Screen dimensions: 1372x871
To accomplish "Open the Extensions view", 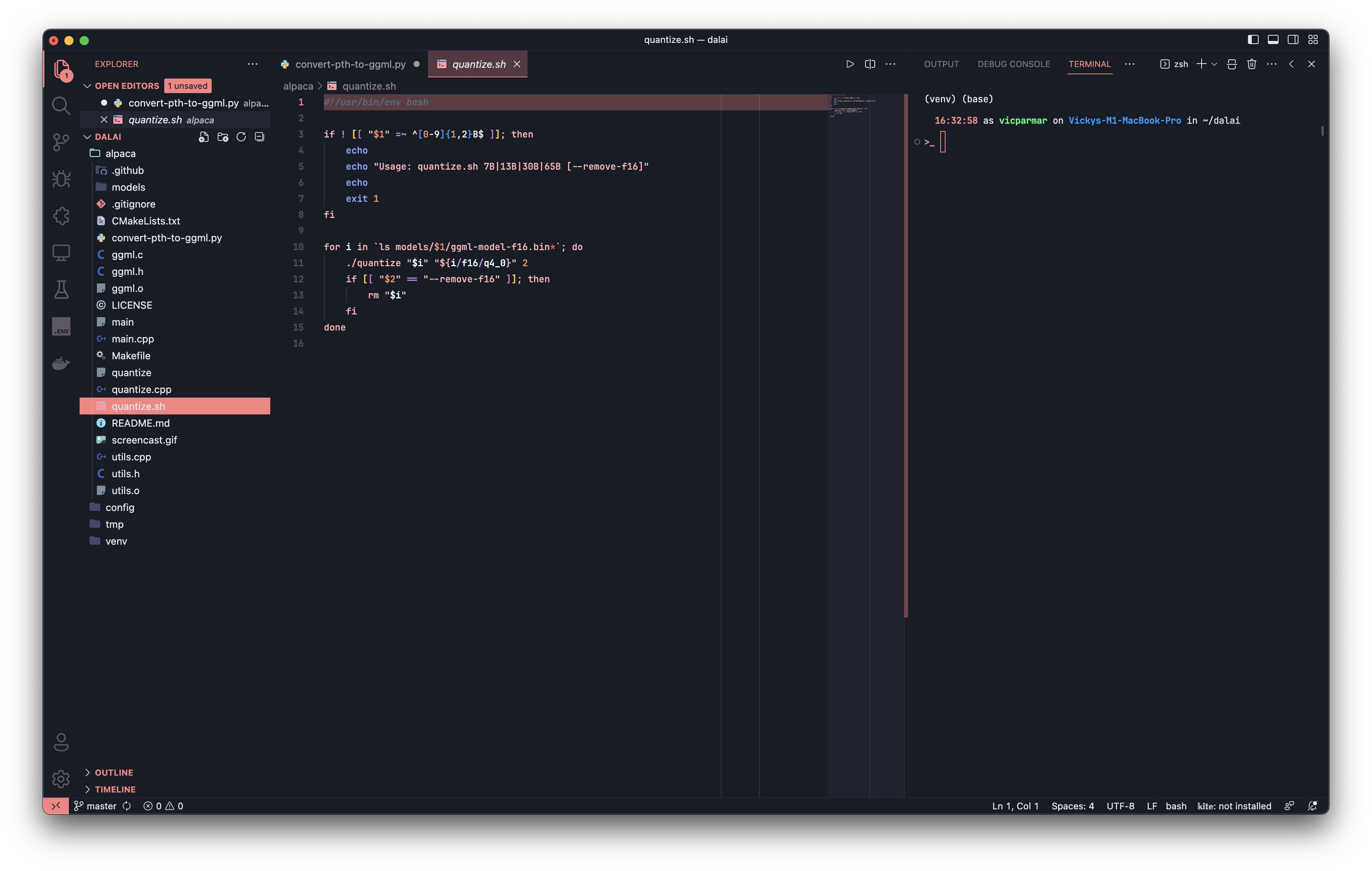I will tap(61, 216).
